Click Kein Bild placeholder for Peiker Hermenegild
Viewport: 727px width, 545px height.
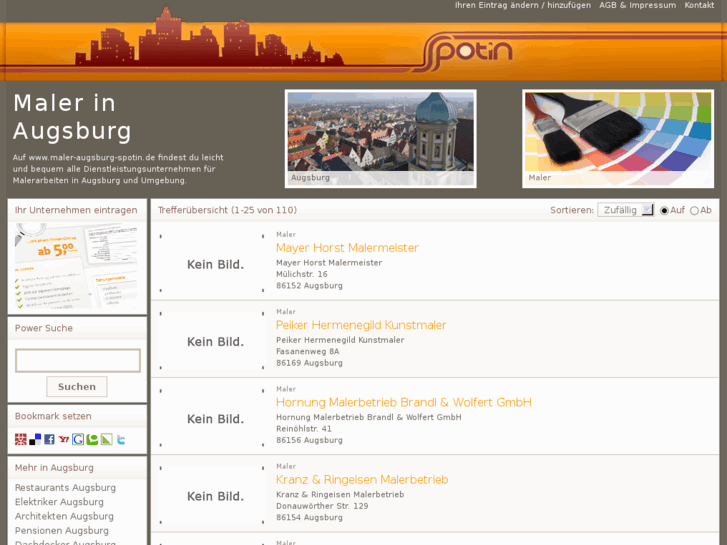[212, 341]
